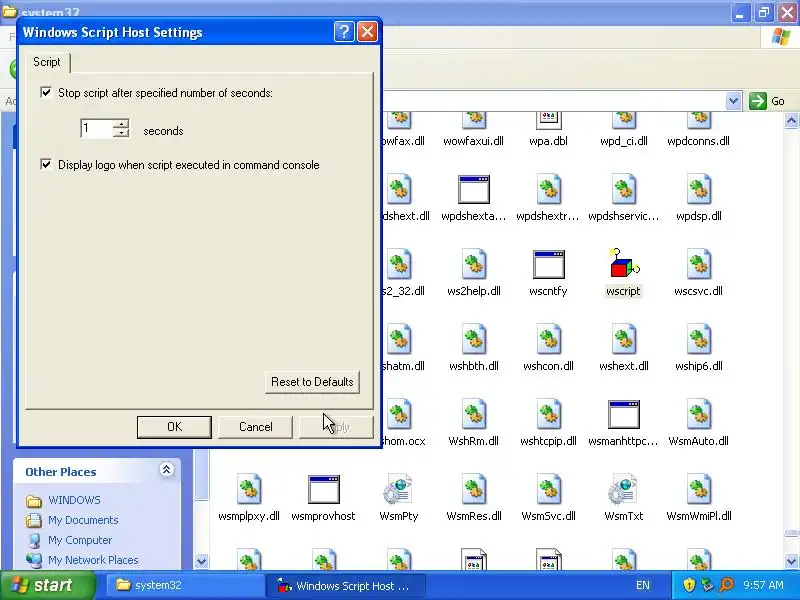Collapse the Other Places panel
Image resolution: width=800 pixels, height=600 pixels.
166,469
